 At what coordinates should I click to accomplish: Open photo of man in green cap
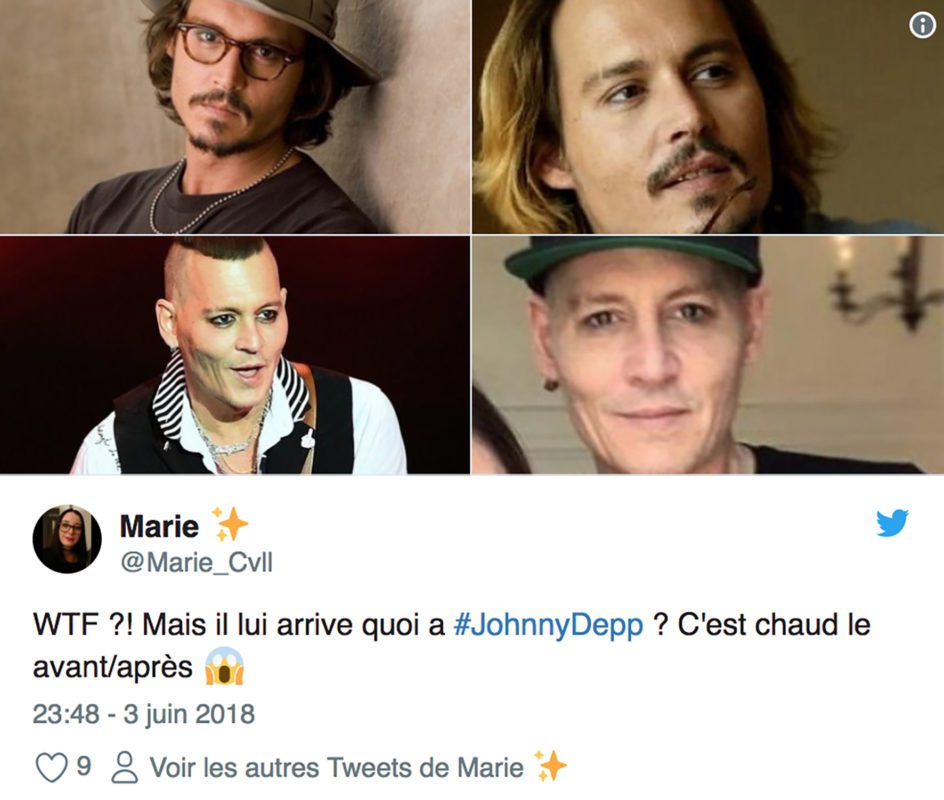pyautogui.click(x=708, y=355)
